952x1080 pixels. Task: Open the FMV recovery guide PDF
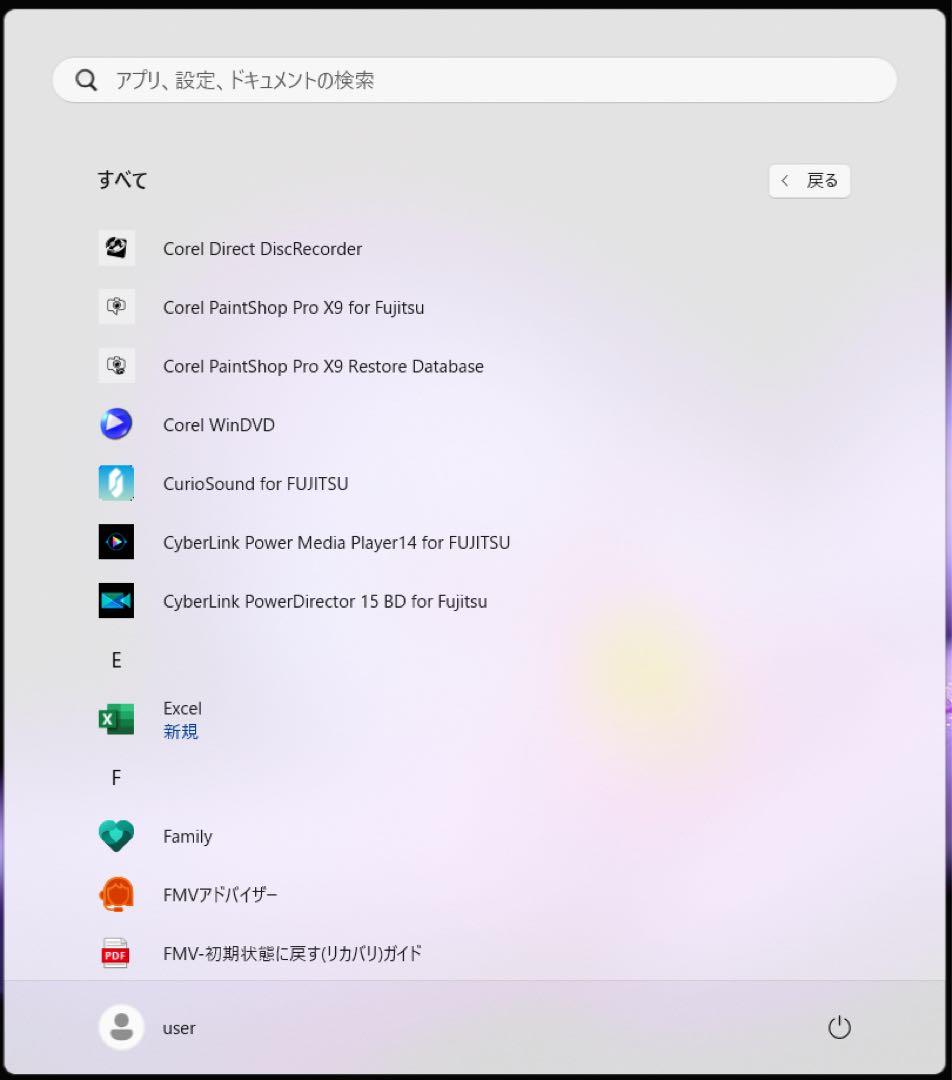pyautogui.click(x=292, y=953)
